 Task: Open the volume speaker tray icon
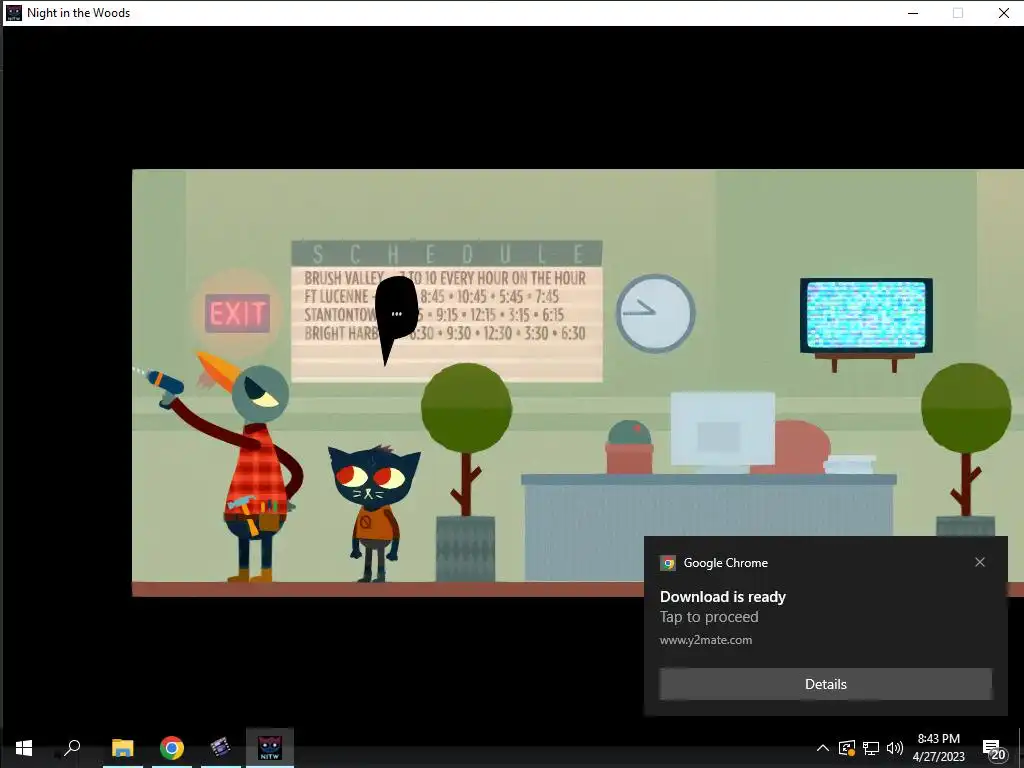[x=895, y=748]
